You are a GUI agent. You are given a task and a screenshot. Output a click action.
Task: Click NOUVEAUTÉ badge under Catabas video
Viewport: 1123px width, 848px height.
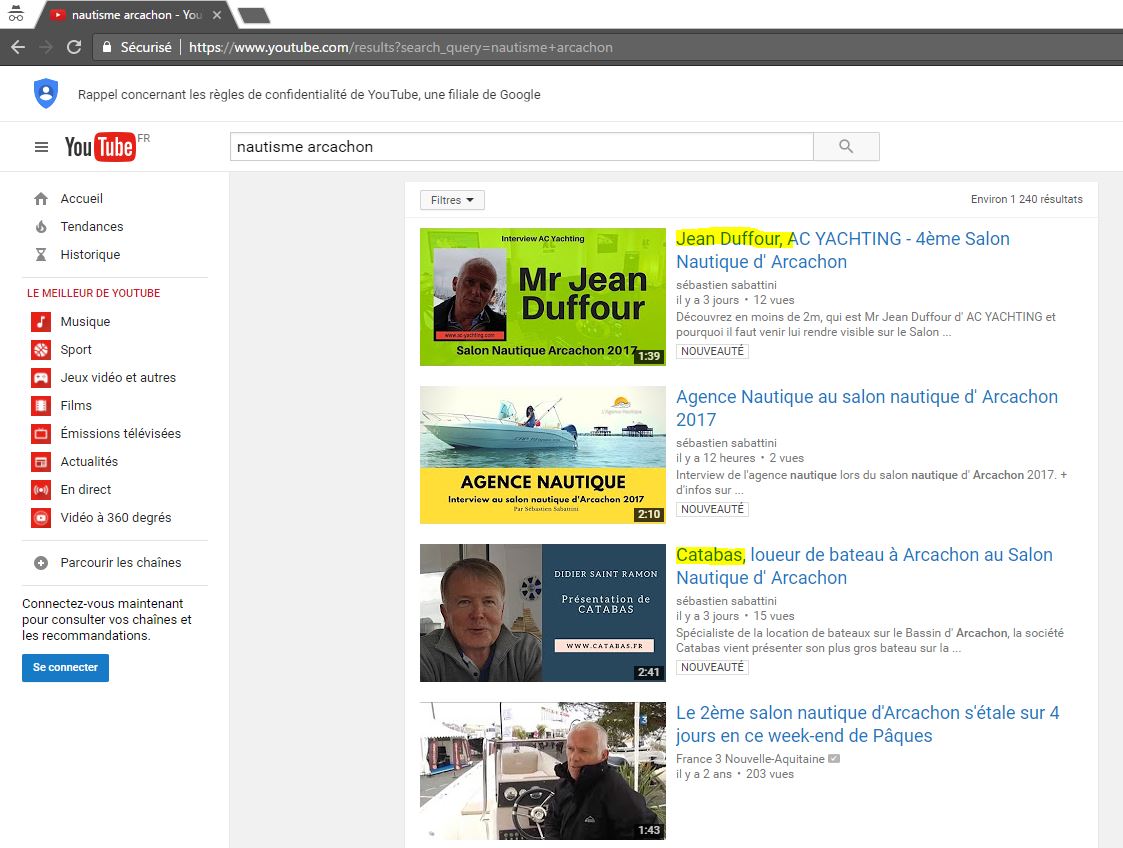coord(713,668)
